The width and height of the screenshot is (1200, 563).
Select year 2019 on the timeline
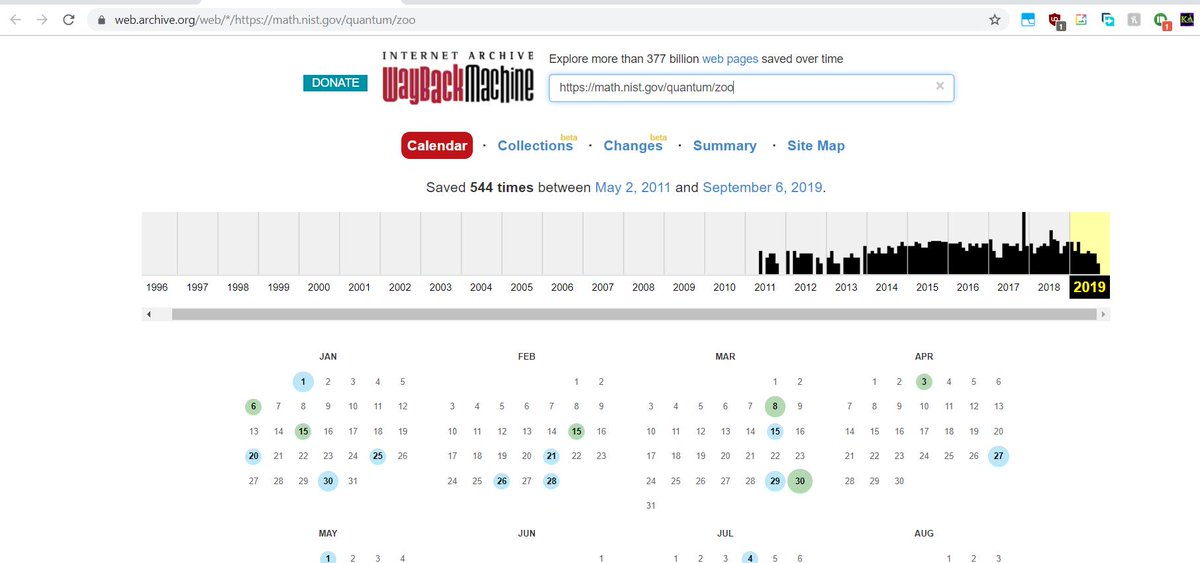coord(1090,287)
